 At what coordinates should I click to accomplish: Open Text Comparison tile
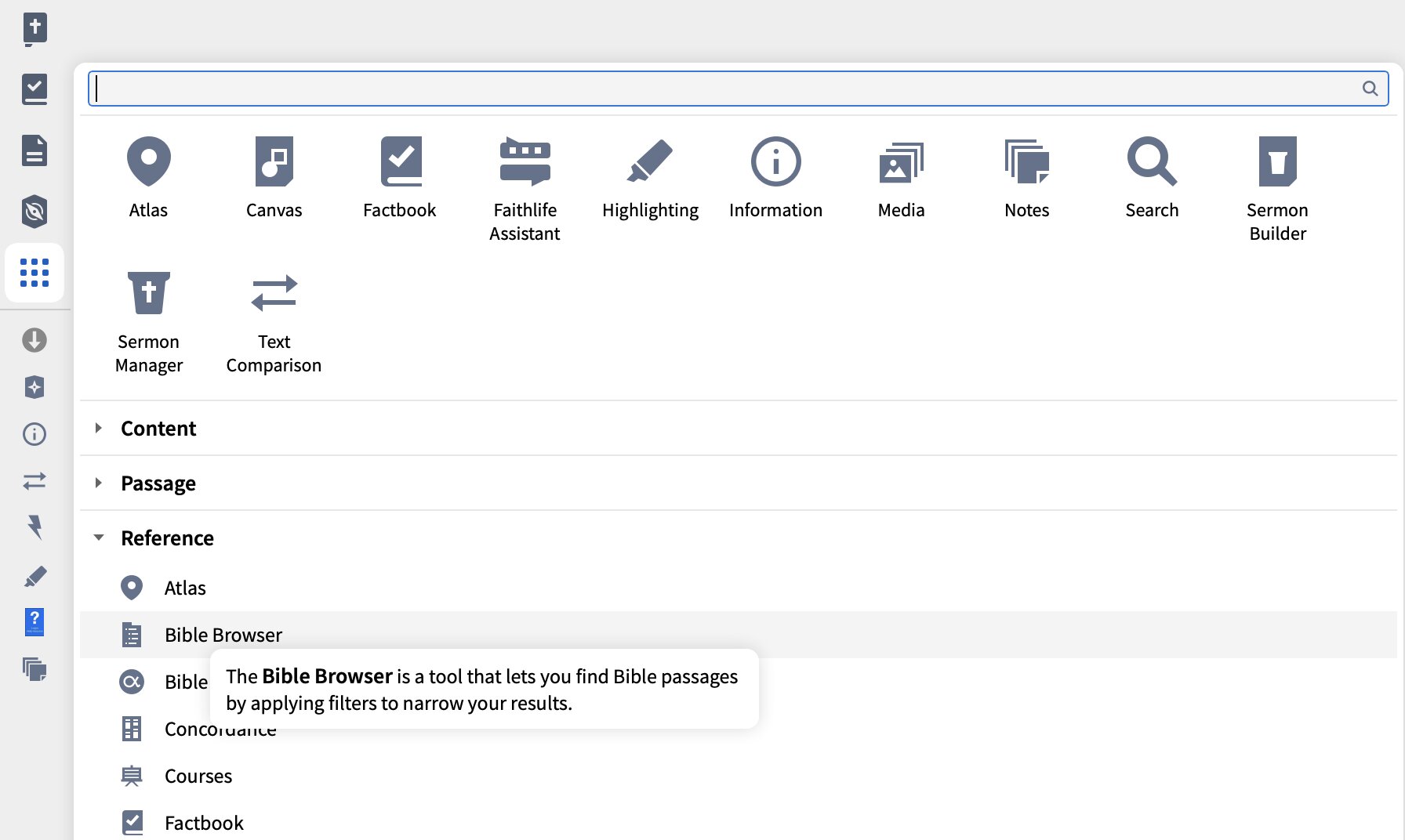tap(274, 322)
